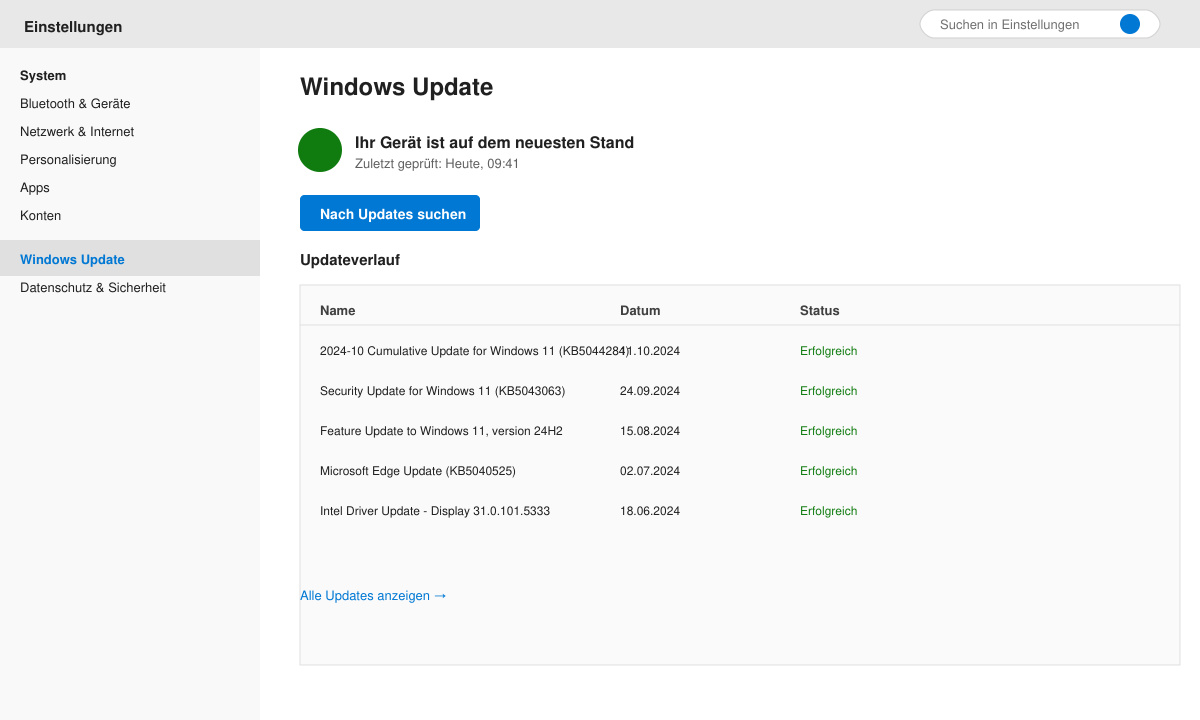Open Bluetooth & Geräte settings

coord(75,104)
